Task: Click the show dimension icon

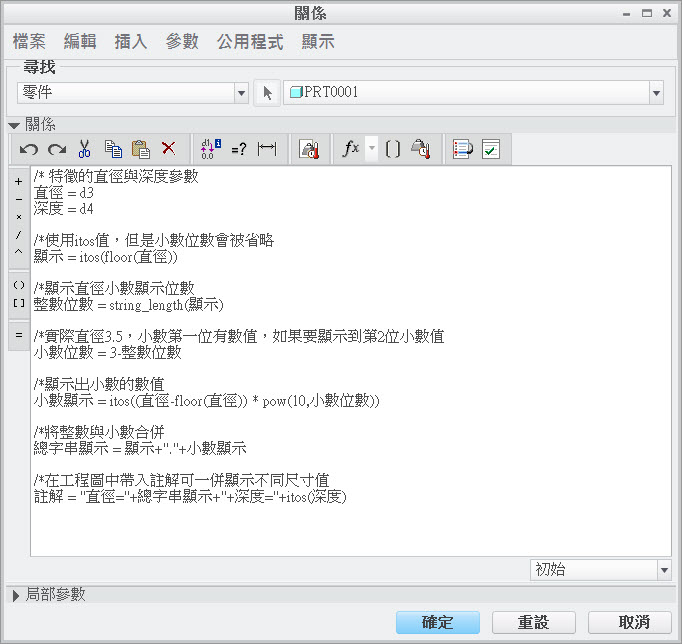Action: [267, 149]
